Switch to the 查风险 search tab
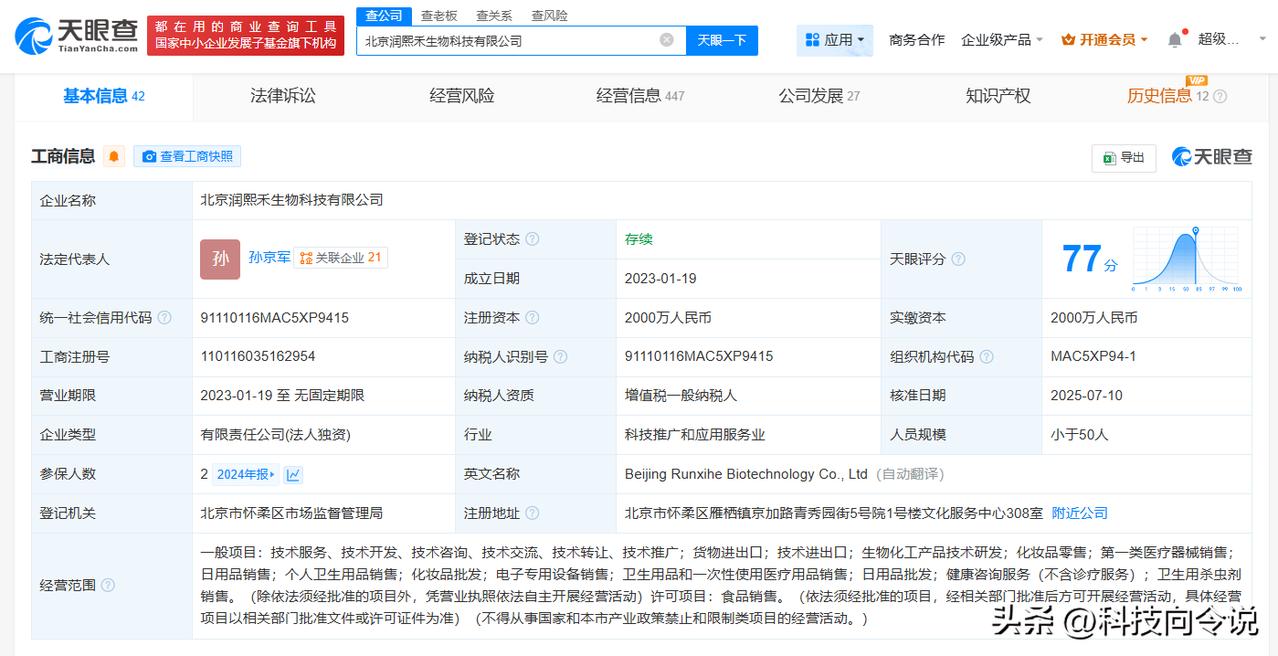The width and height of the screenshot is (1278, 656). point(549,15)
